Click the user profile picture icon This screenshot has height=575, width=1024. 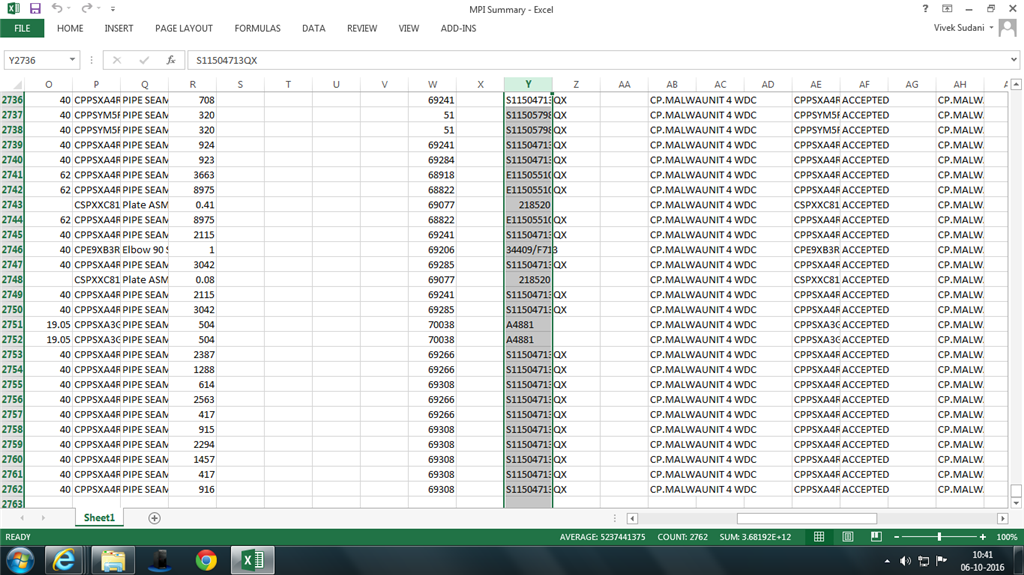pyautogui.click(x=1008, y=28)
